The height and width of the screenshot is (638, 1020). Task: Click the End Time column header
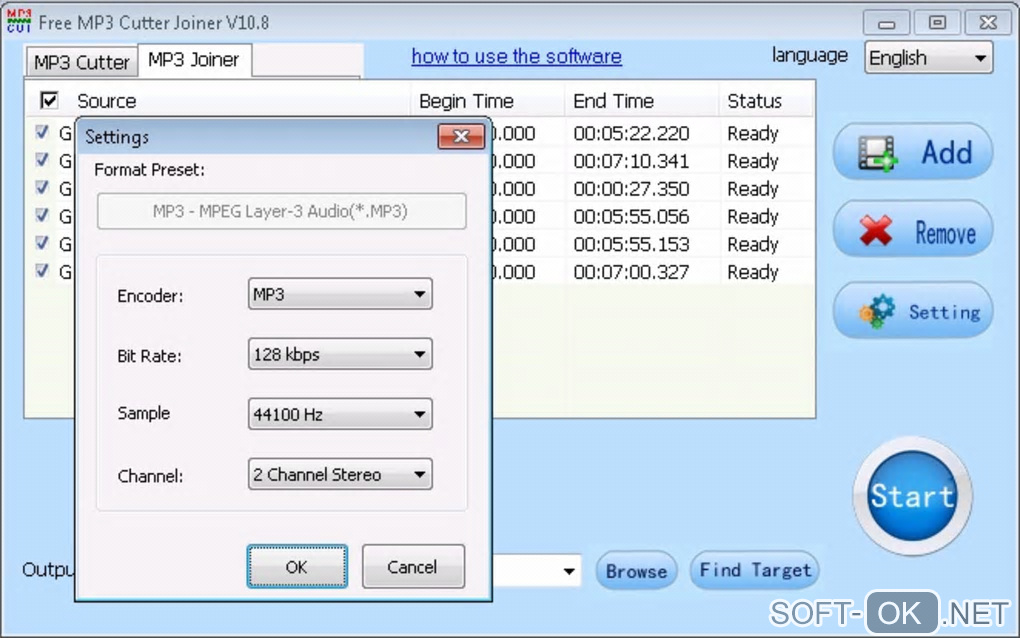[x=641, y=101]
